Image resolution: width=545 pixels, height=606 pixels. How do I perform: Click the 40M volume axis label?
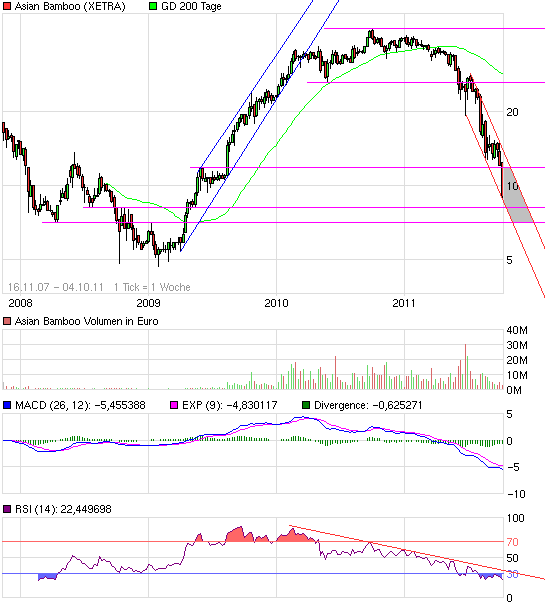[x=517, y=330]
